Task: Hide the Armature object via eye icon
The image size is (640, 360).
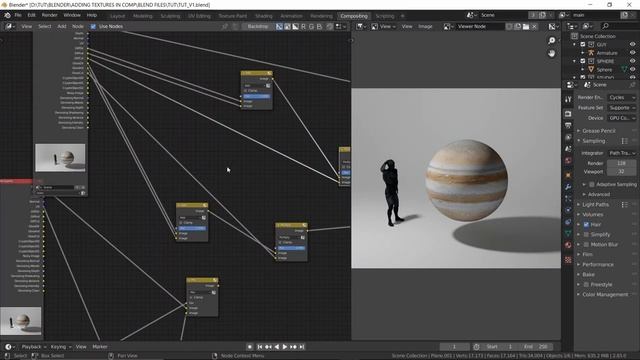Action: (632, 53)
